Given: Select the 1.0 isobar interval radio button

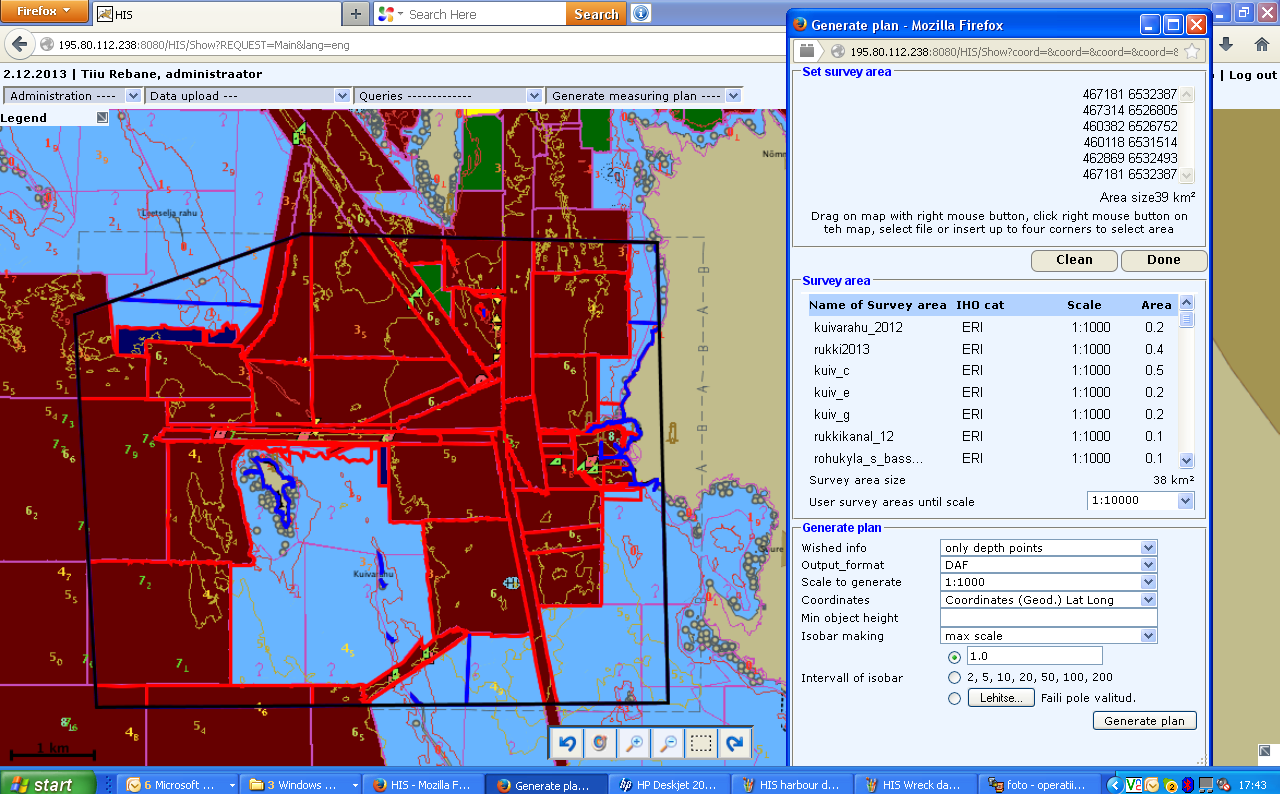Looking at the screenshot, I should pos(954,657).
